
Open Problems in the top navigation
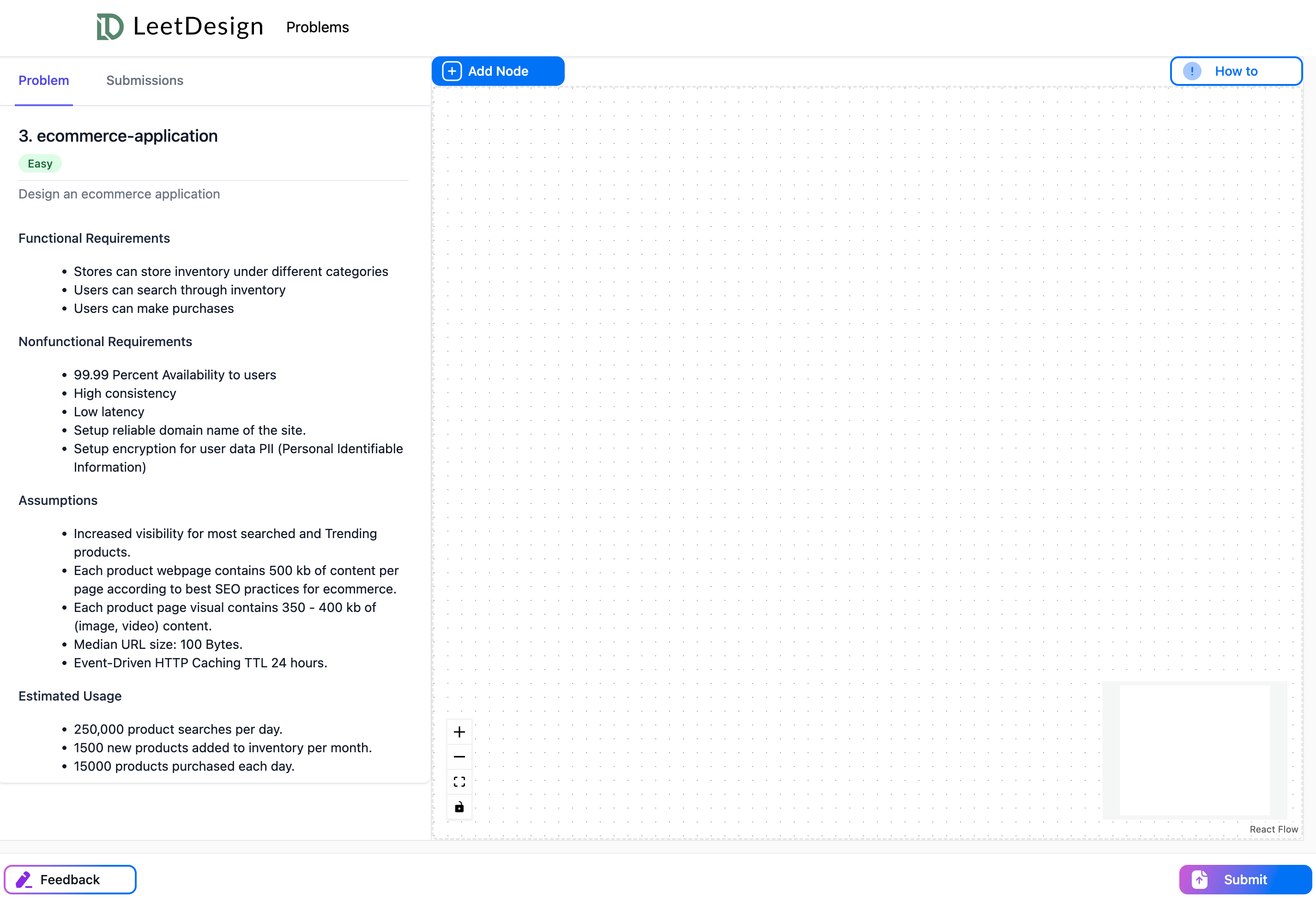317,27
